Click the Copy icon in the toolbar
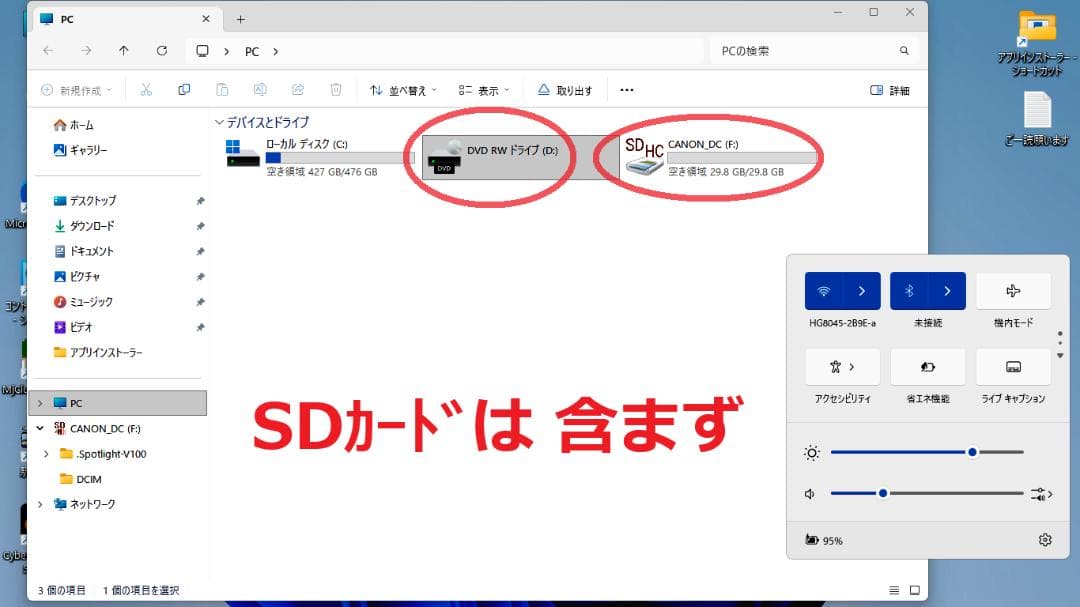This screenshot has width=1080, height=607. click(184, 90)
